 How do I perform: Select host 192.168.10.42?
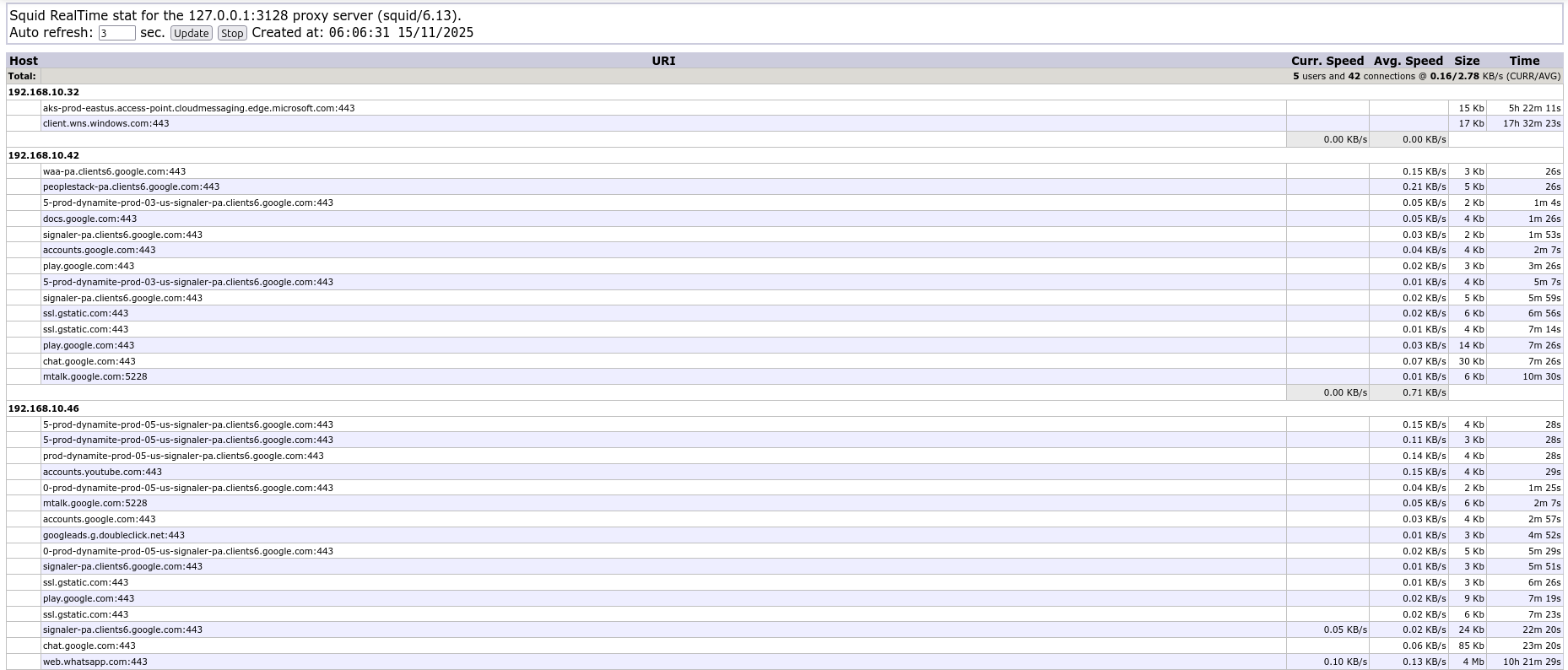44,155
